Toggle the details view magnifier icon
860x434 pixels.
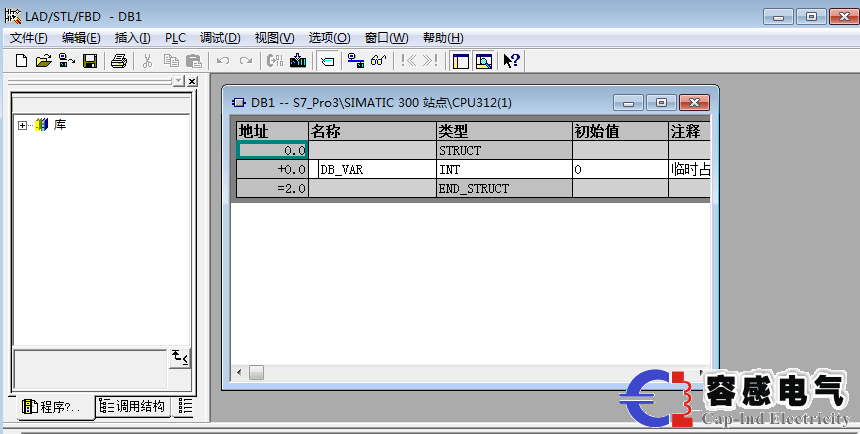pyautogui.click(x=484, y=61)
